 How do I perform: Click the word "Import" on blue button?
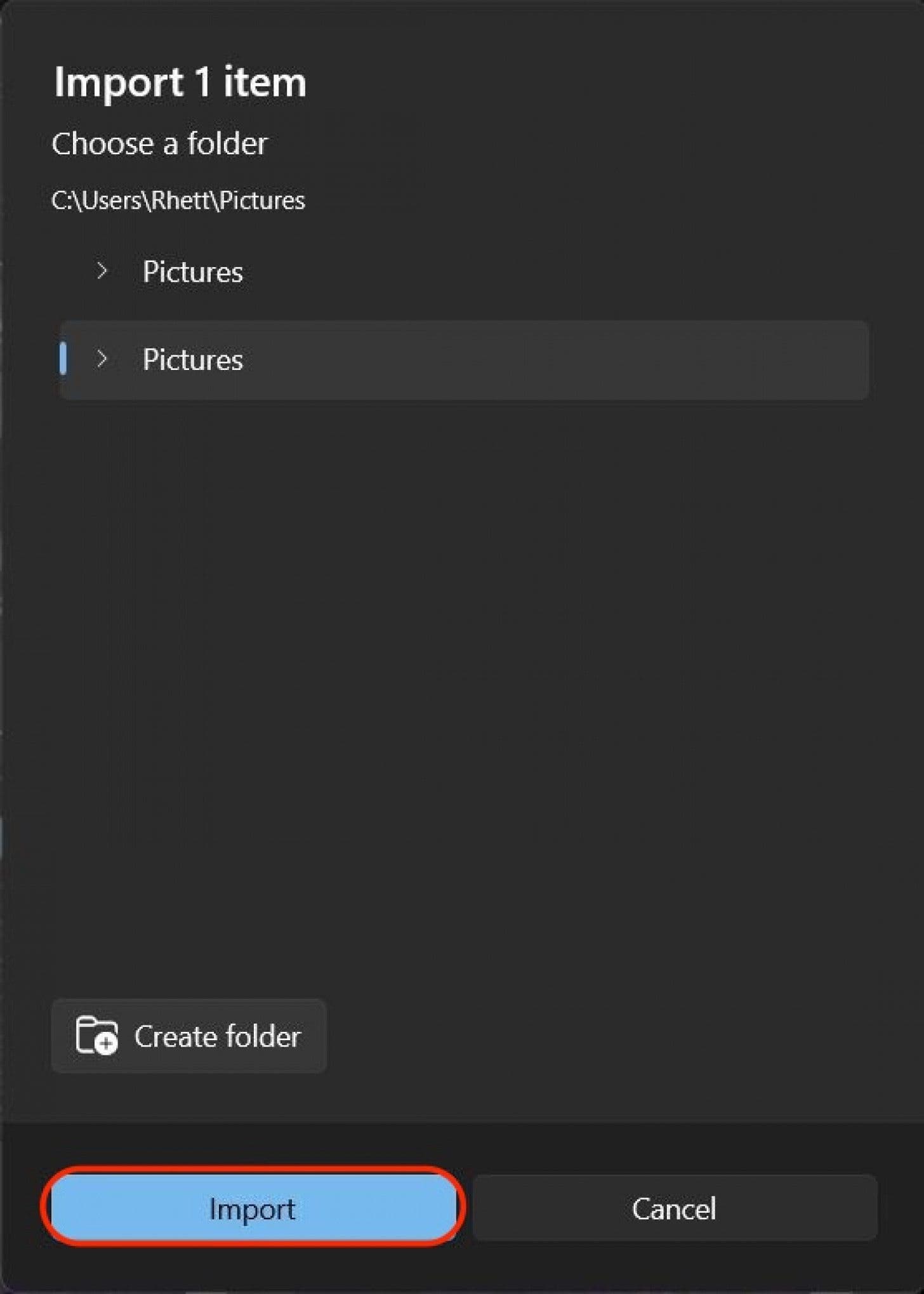coord(252,1209)
